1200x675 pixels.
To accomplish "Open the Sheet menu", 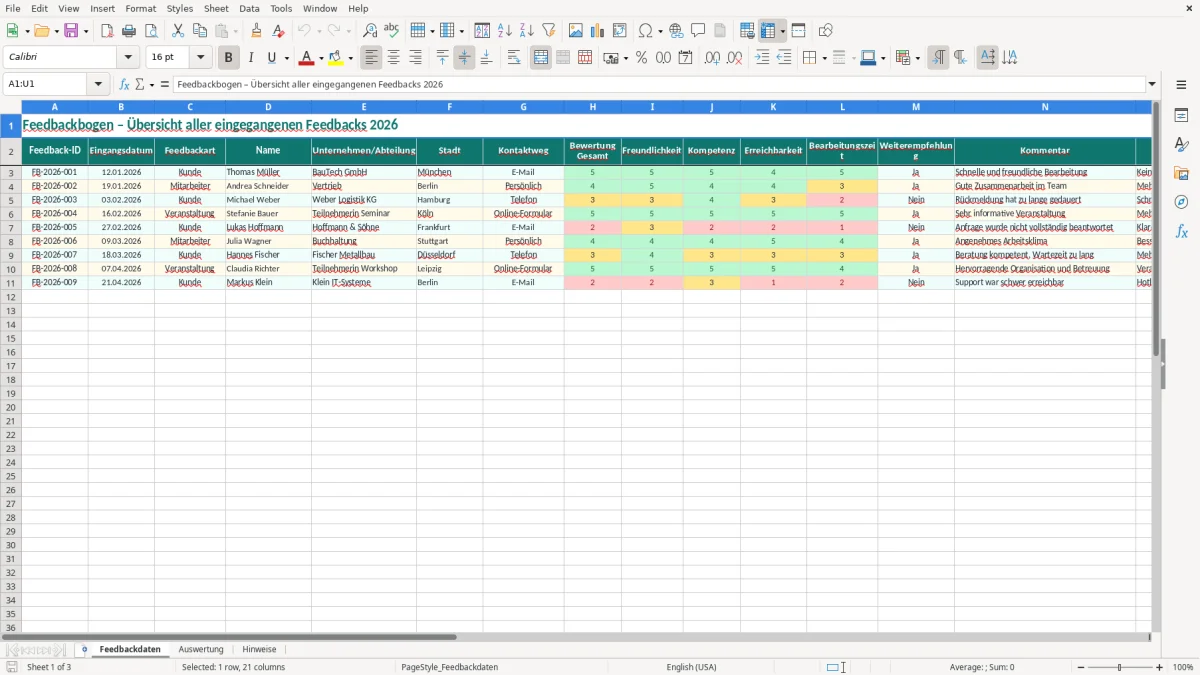I will point(216,8).
